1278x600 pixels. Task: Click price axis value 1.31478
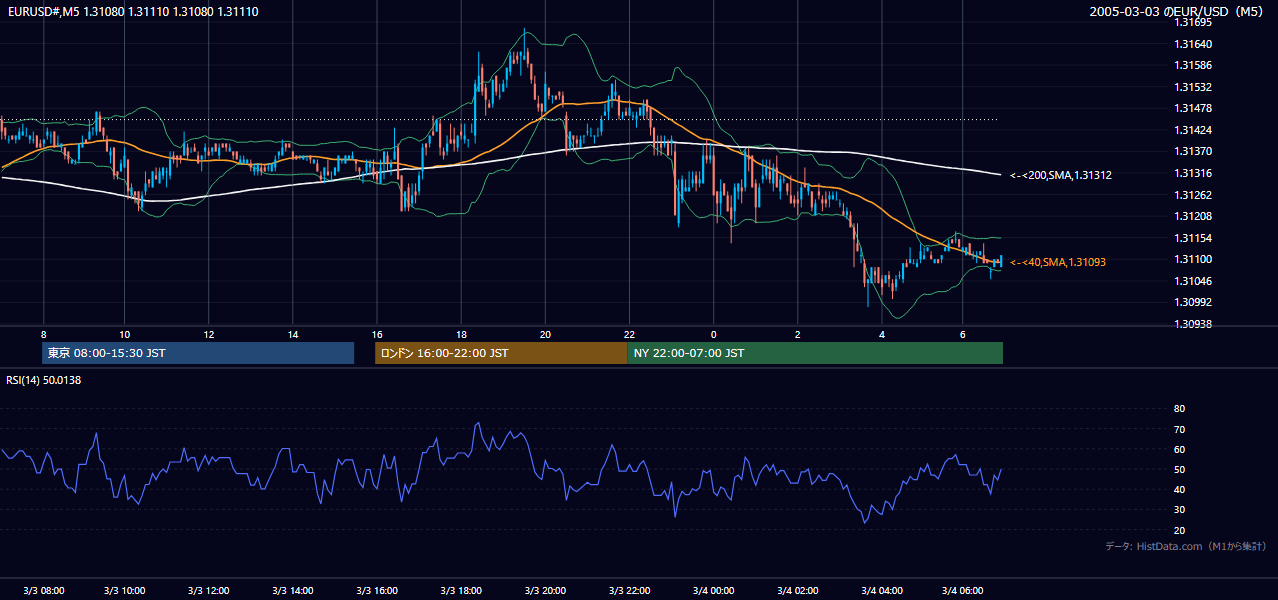pos(1194,108)
